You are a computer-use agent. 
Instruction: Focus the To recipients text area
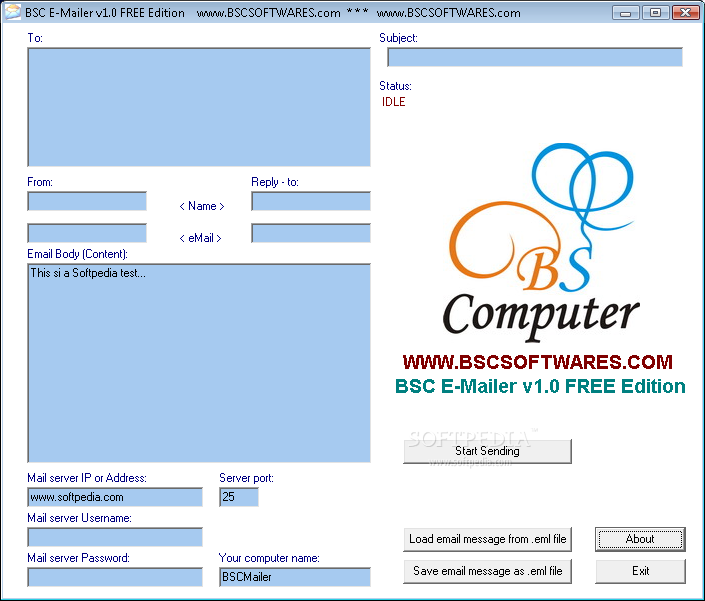(199, 107)
